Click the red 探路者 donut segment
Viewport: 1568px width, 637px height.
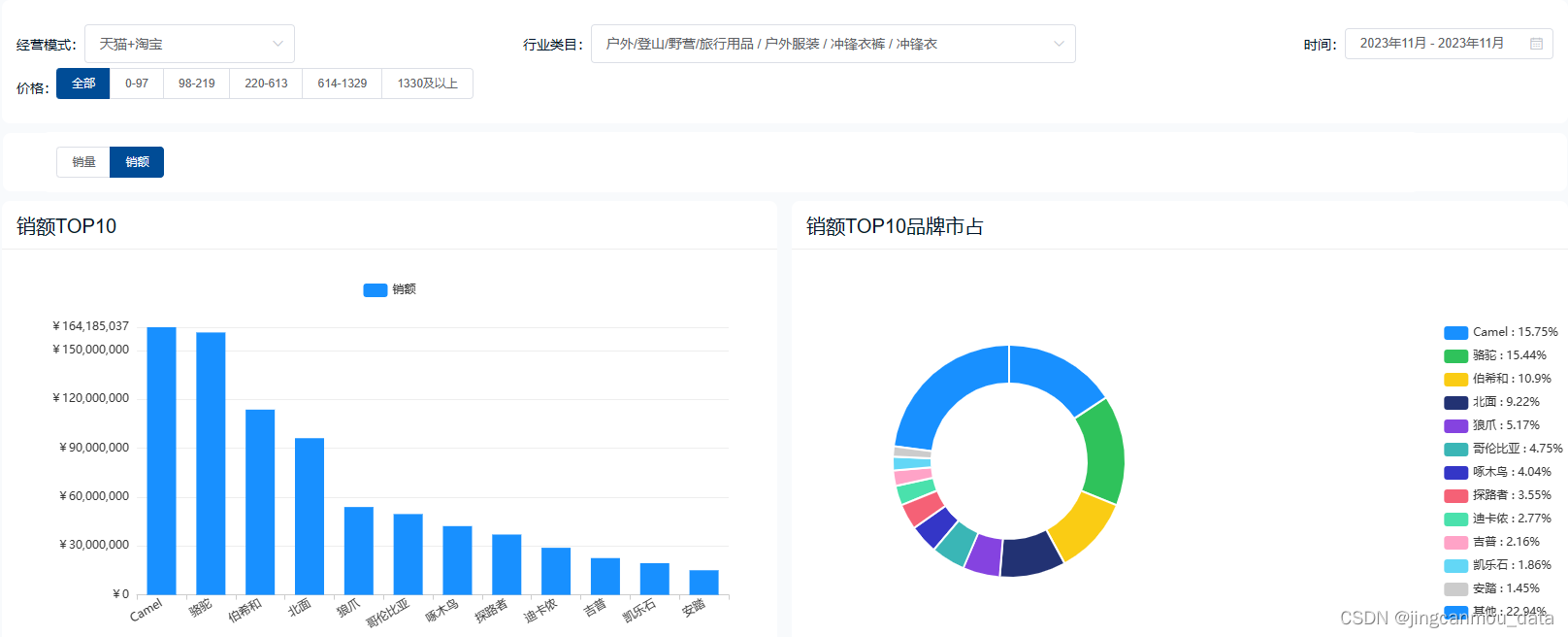click(x=922, y=509)
